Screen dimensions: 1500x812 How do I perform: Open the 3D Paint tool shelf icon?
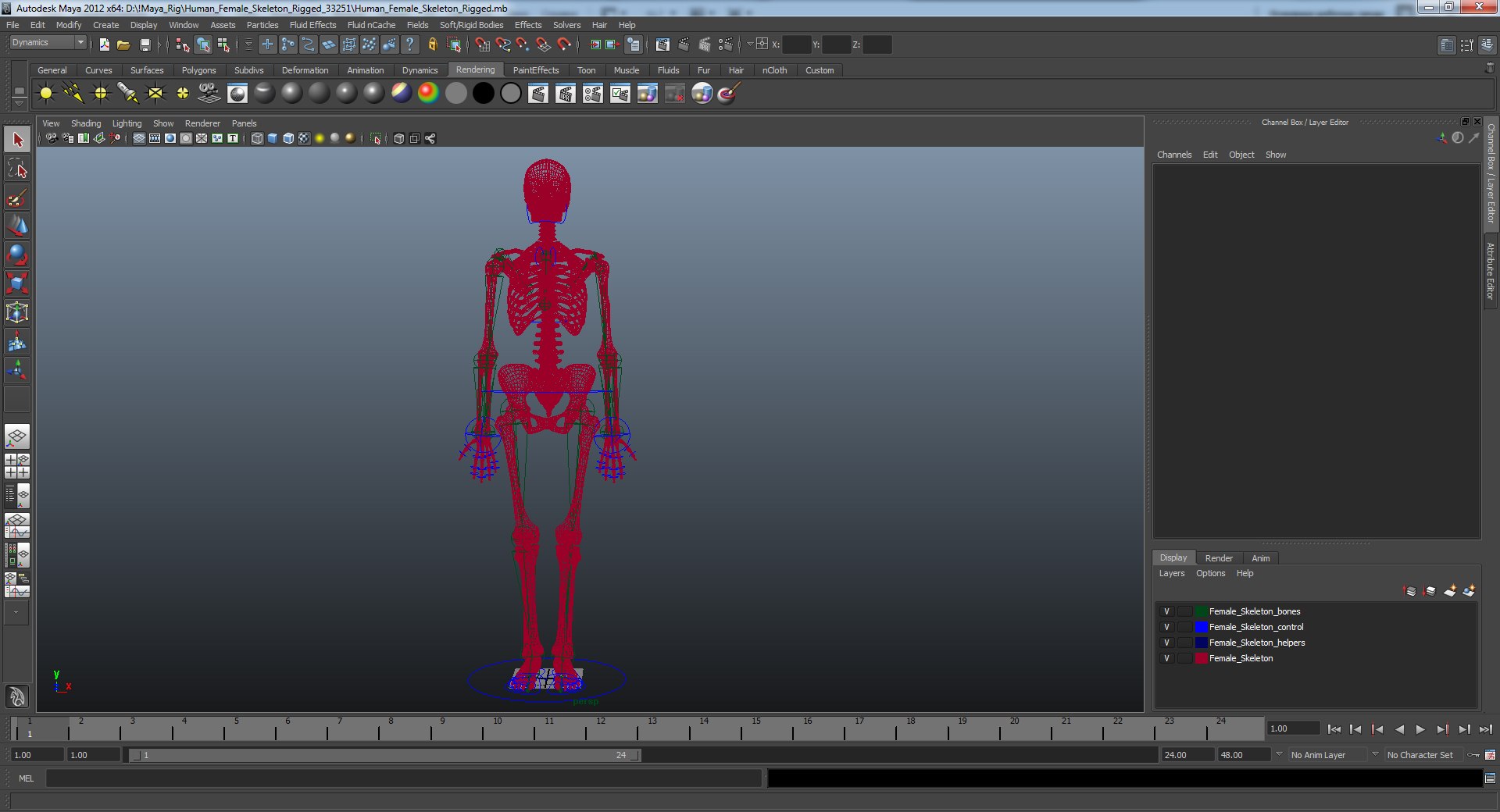point(729,94)
